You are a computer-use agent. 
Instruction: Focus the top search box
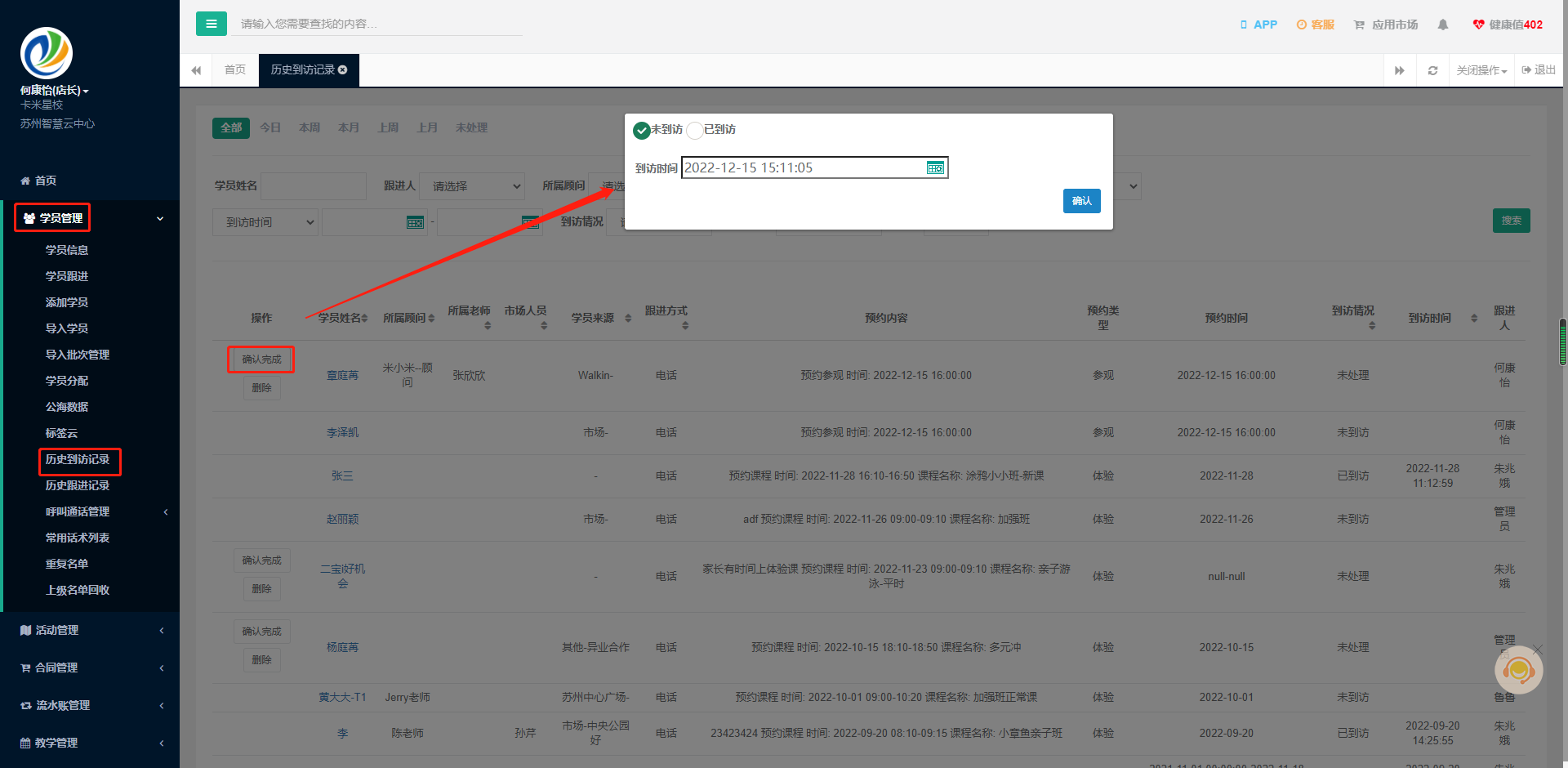point(378,24)
